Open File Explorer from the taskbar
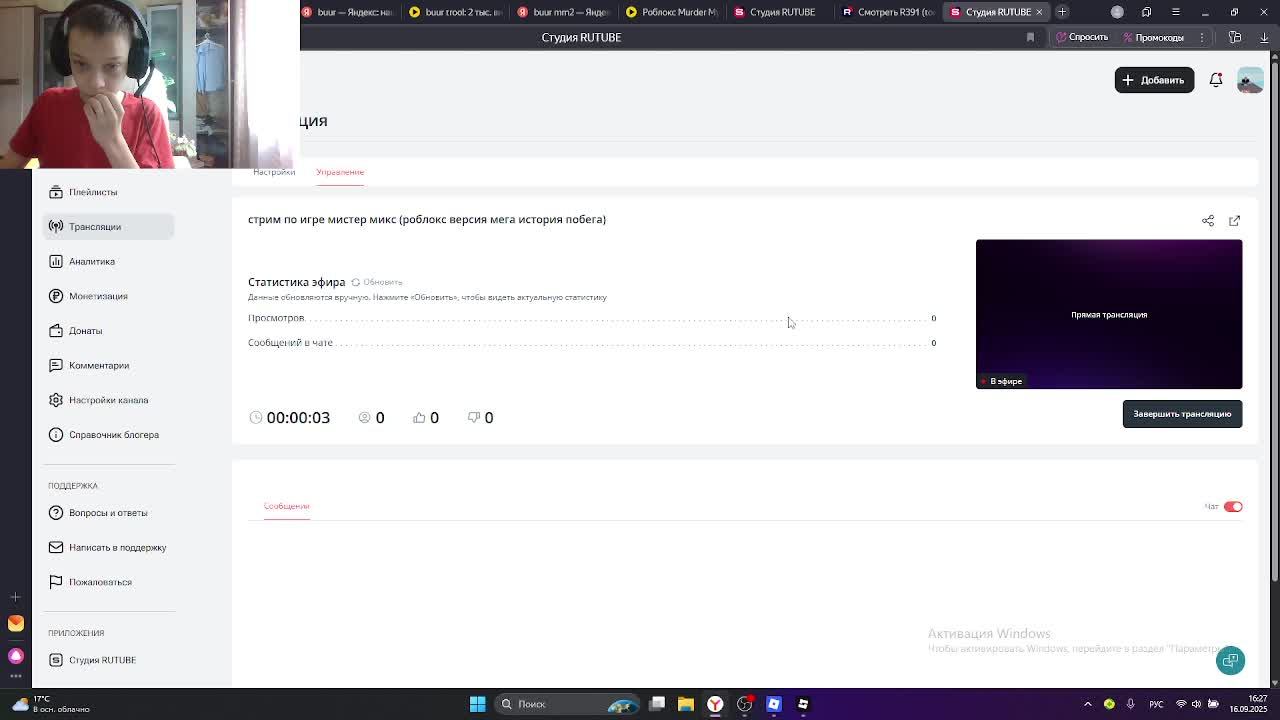Screen dimensions: 1280x720 [x=686, y=704]
